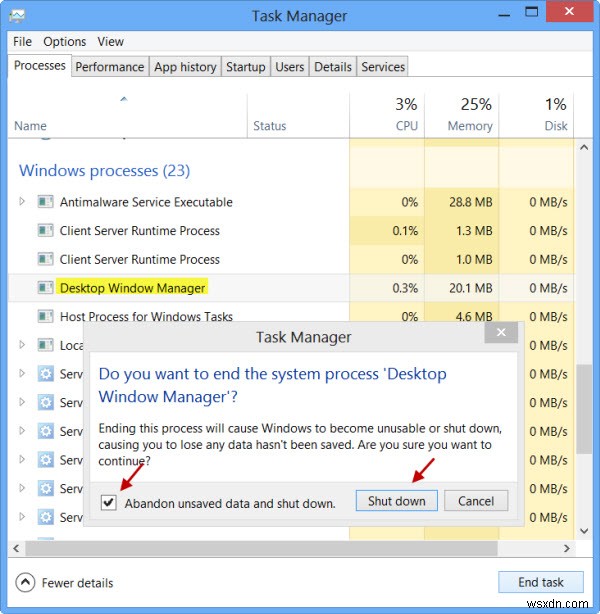The image size is (600, 614).
Task: Switch to the Details tab
Action: click(333, 67)
